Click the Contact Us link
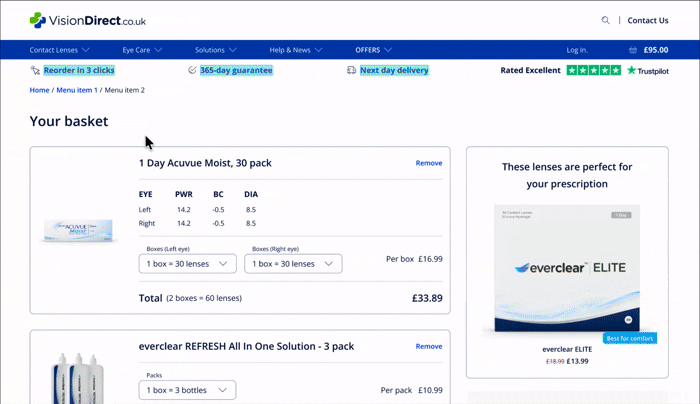 [647, 20]
